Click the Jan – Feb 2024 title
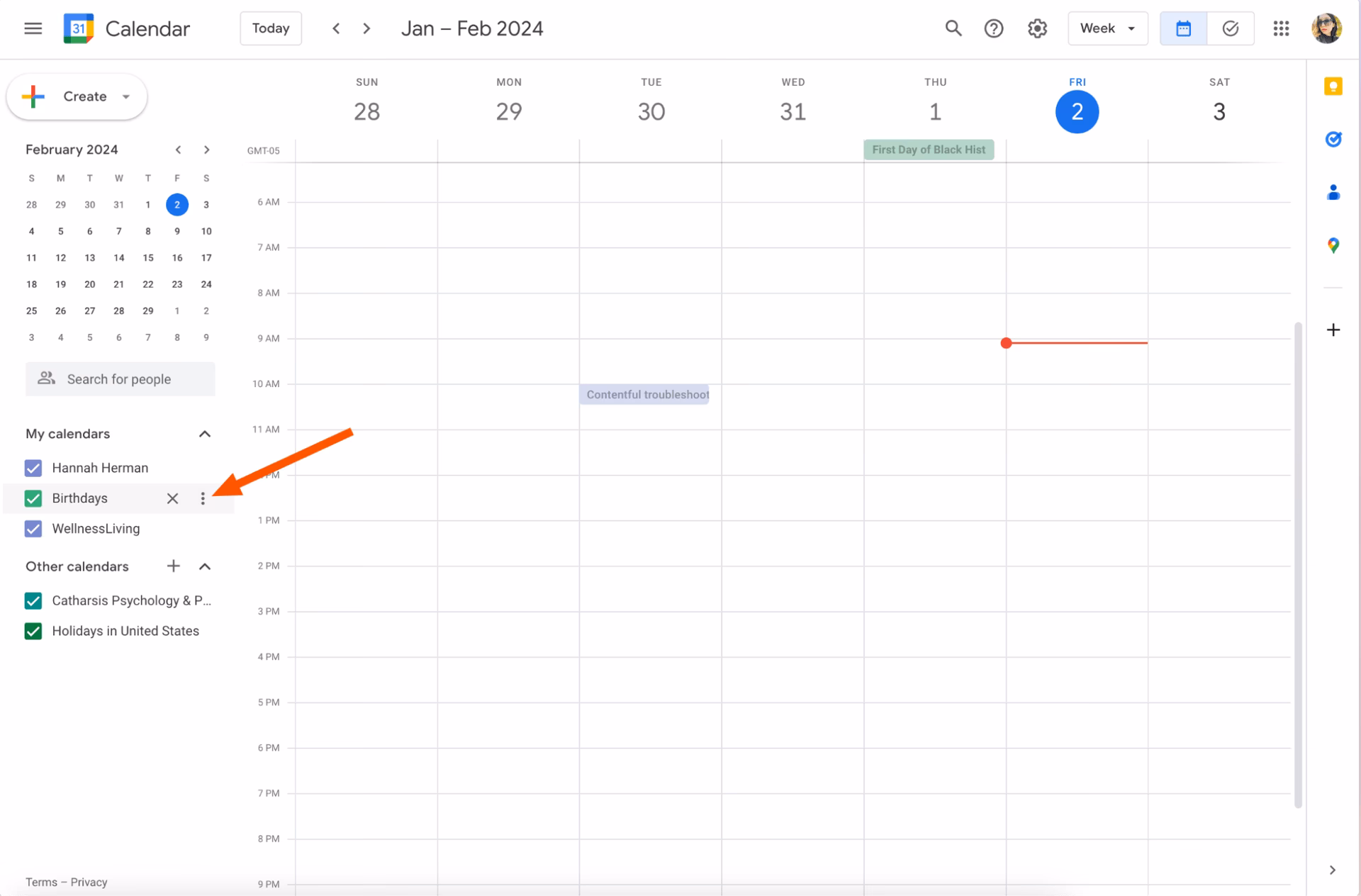 click(x=472, y=28)
